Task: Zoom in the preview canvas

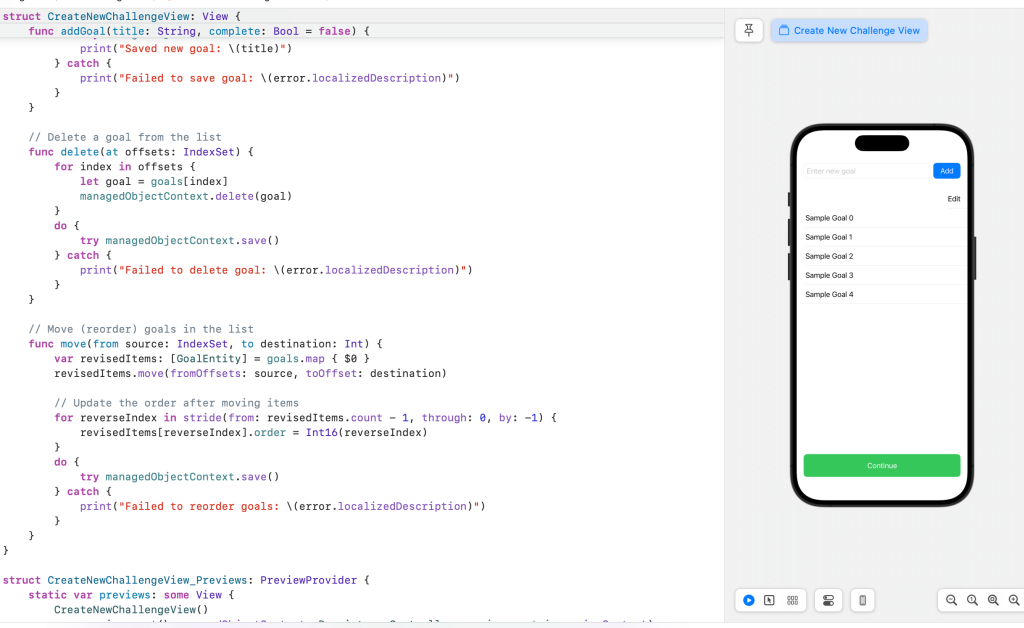Action: (1013, 600)
